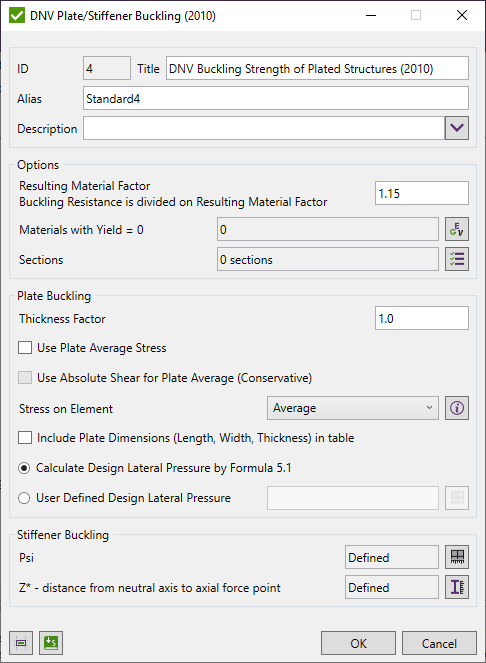Enable Use Plate Average Stress checkbox
The width and height of the screenshot is (486, 663).
point(25,348)
